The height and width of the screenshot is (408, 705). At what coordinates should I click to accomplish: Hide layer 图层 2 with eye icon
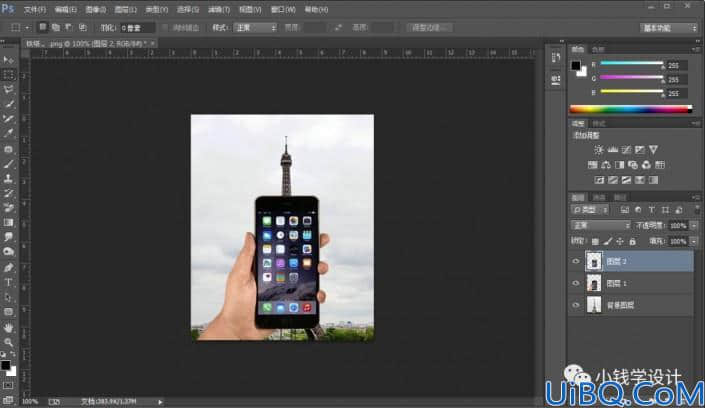tap(576, 261)
